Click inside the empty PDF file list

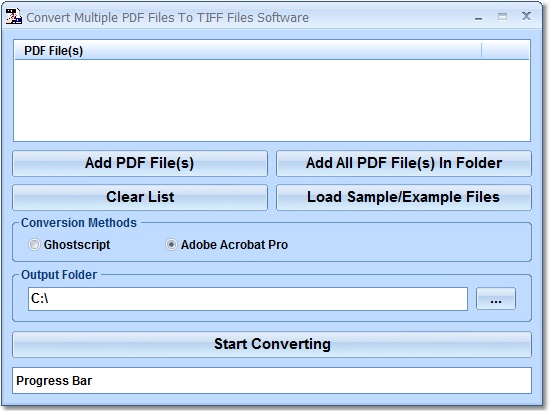[x=272, y=100]
